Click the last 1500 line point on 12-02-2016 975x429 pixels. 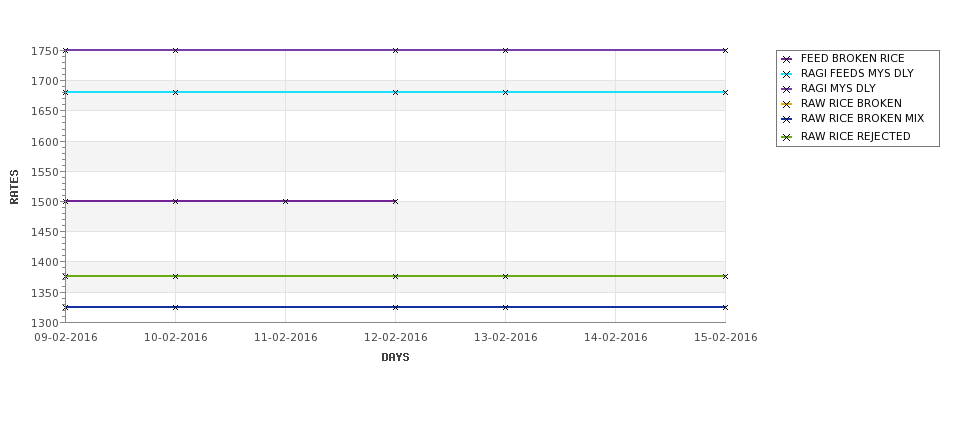coord(395,201)
